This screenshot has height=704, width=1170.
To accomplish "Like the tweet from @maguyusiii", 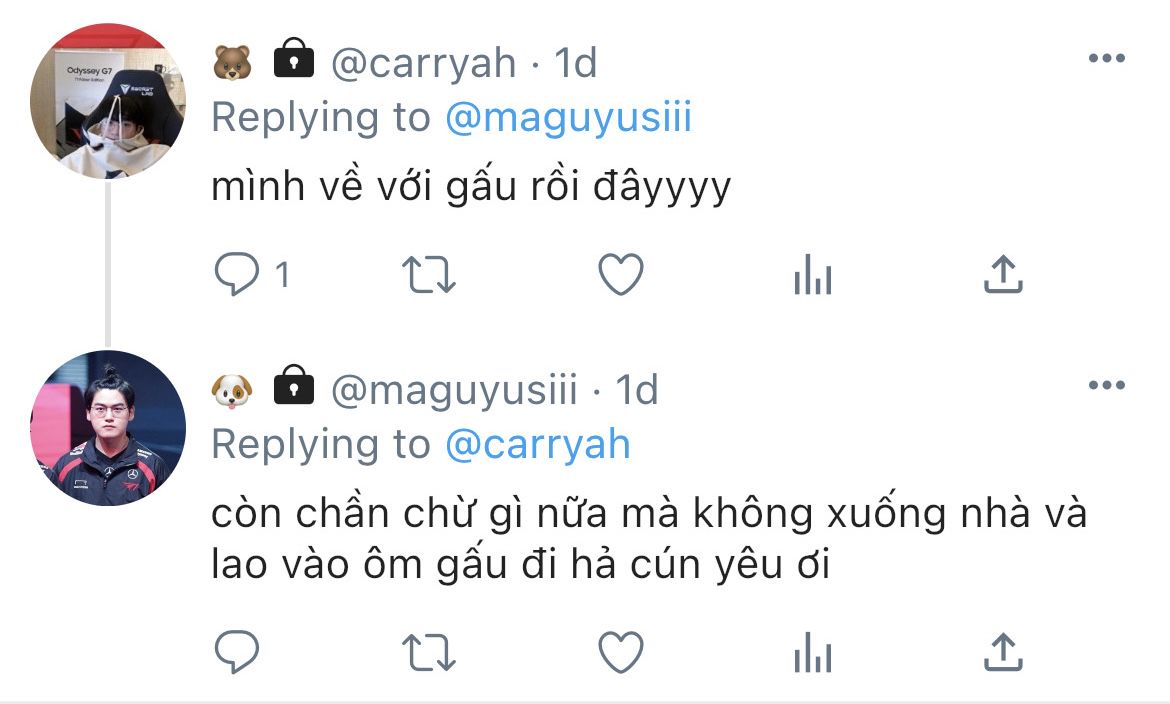I will [621, 652].
